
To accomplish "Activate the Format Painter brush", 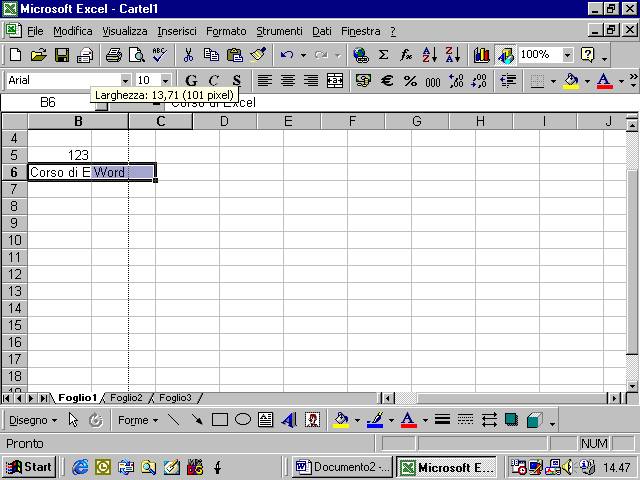I will click(258, 55).
